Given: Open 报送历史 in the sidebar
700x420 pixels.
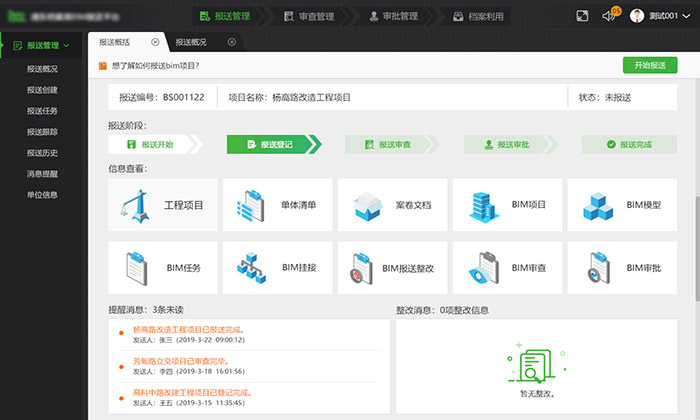Looking at the screenshot, I should click(x=42, y=152).
